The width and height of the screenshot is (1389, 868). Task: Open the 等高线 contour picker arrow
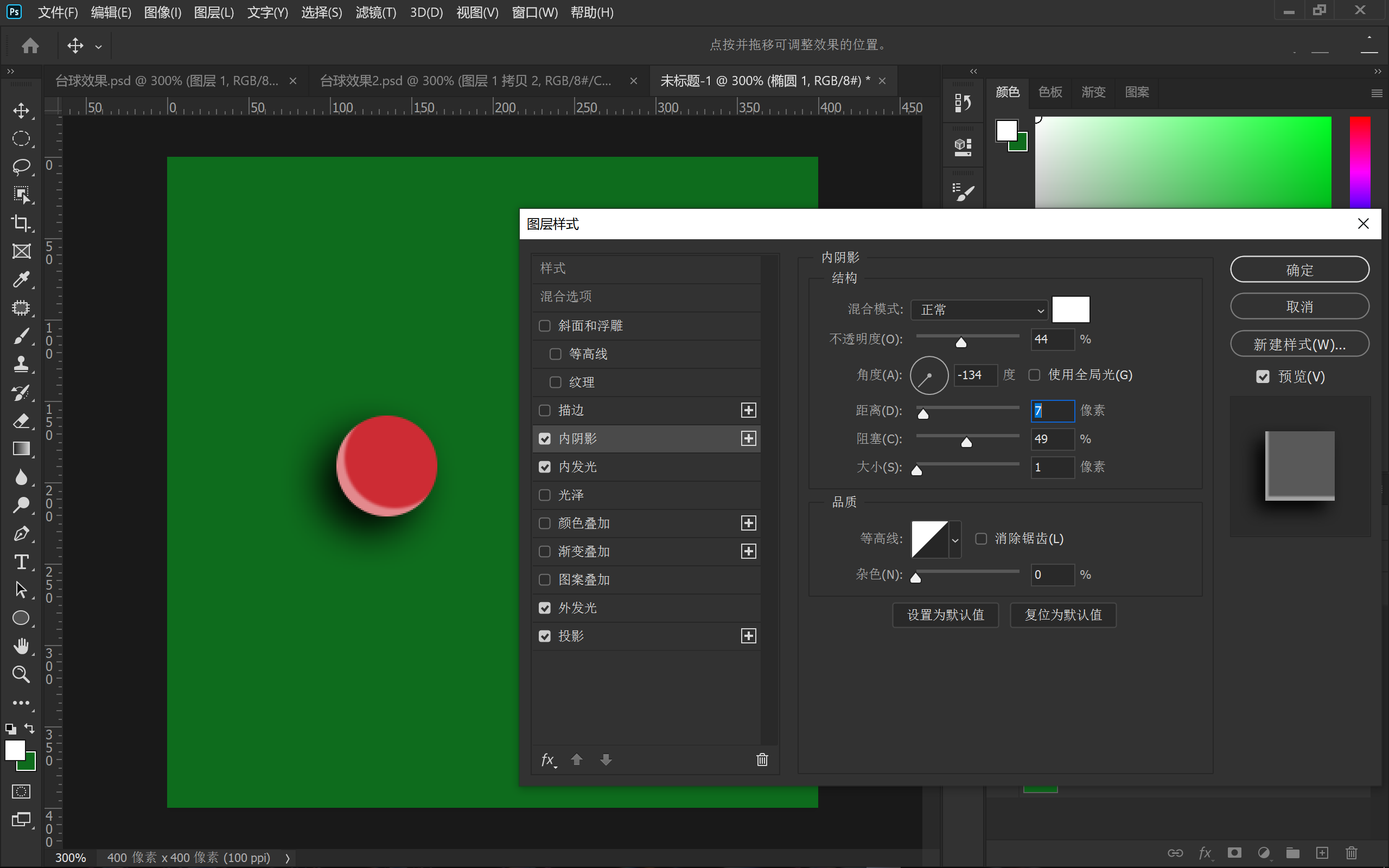tap(955, 540)
